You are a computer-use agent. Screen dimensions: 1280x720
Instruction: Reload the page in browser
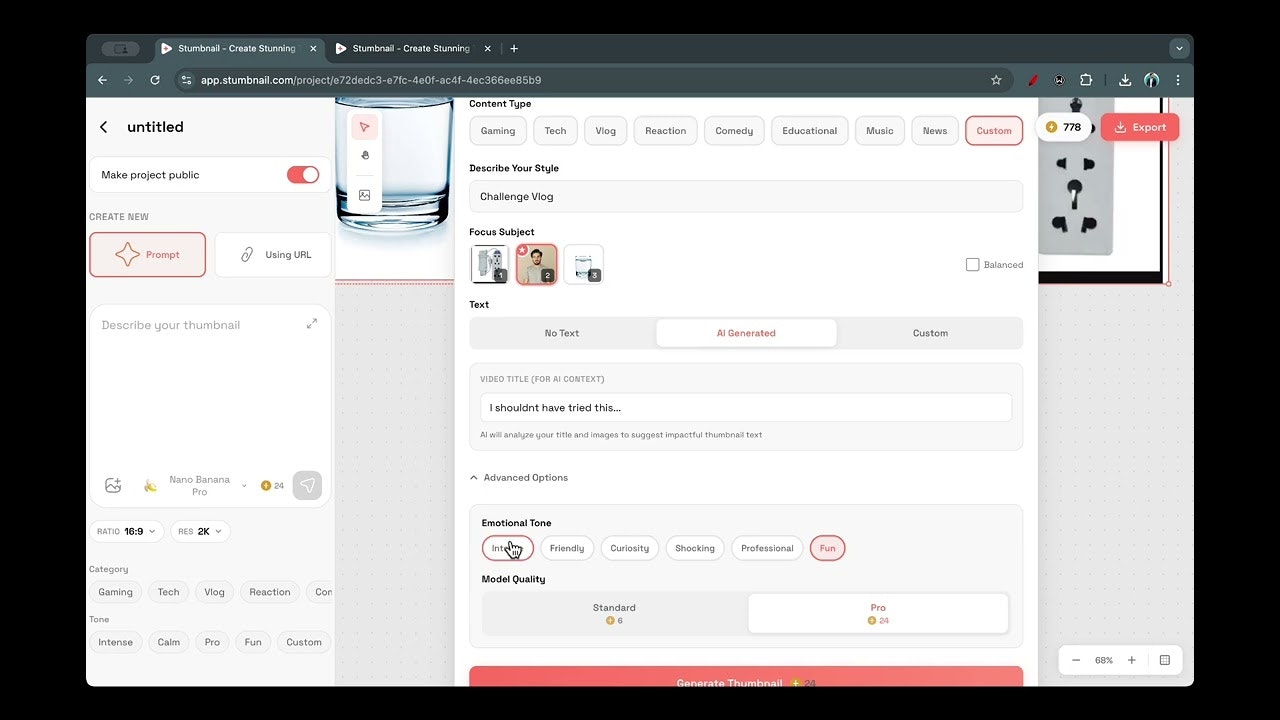155,80
